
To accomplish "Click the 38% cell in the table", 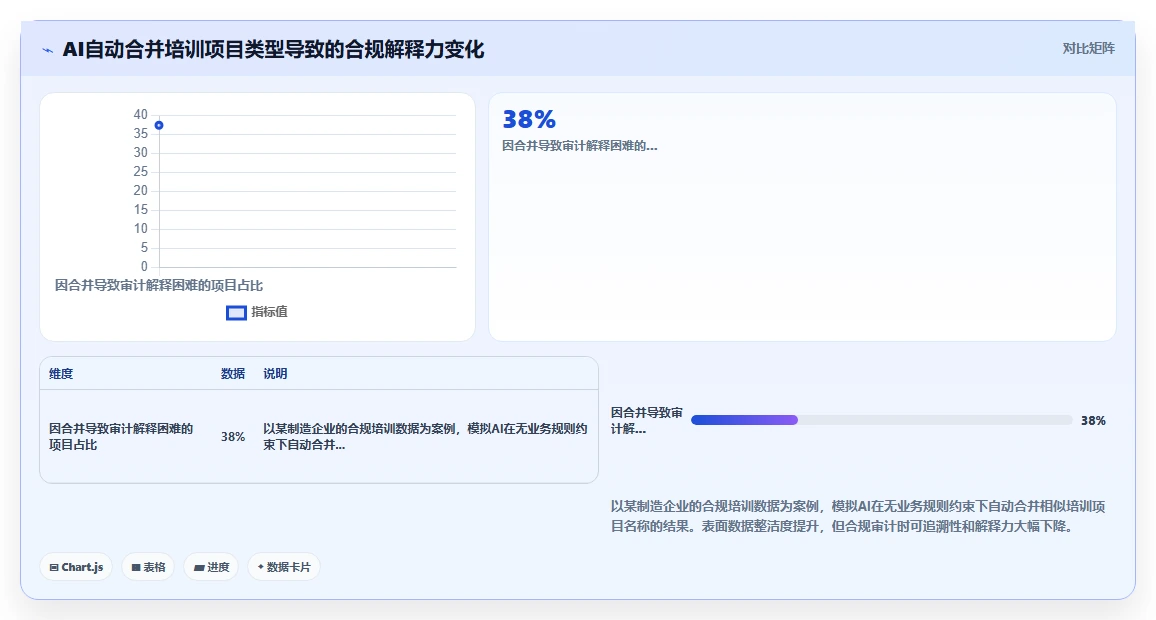I will 233,436.
